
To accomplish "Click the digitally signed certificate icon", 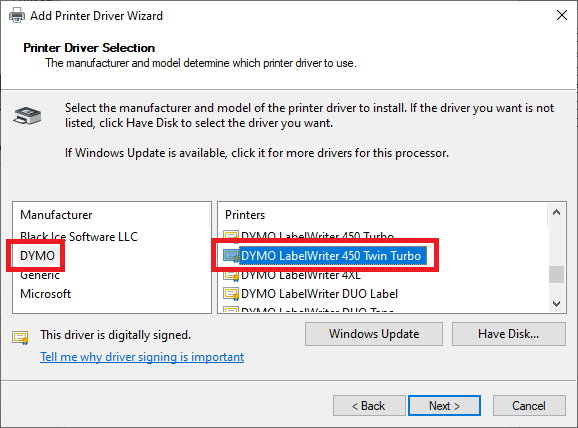I will coord(20,337).
